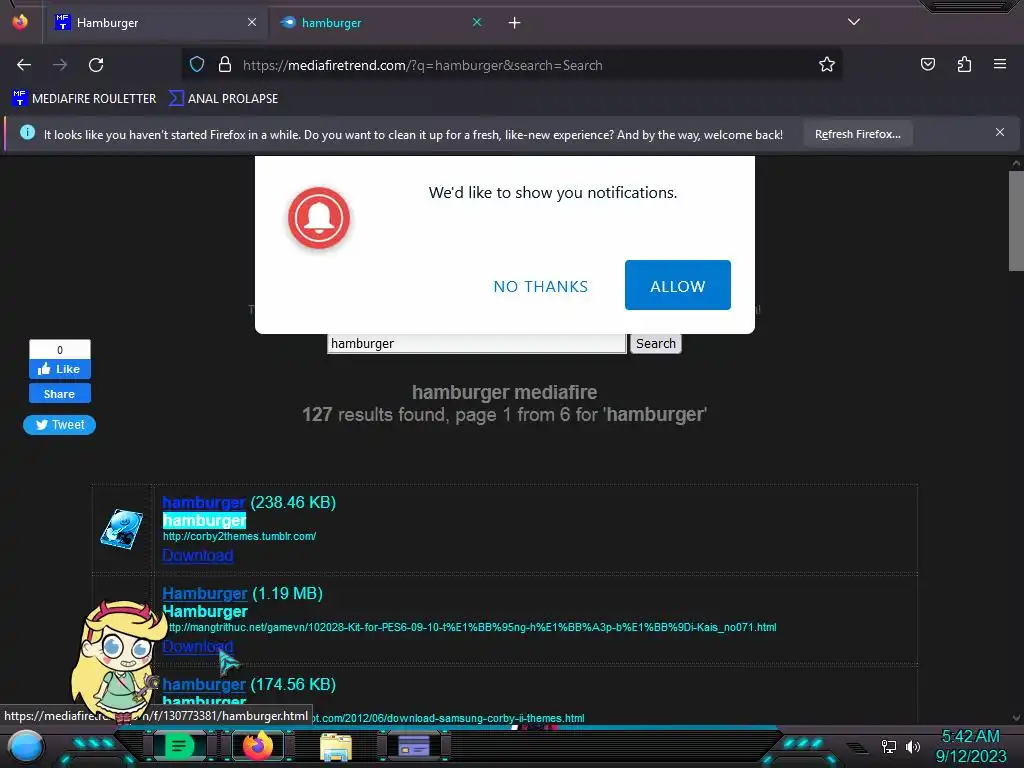Open the hamburger (174.56 KB) result link

(203, 684)
